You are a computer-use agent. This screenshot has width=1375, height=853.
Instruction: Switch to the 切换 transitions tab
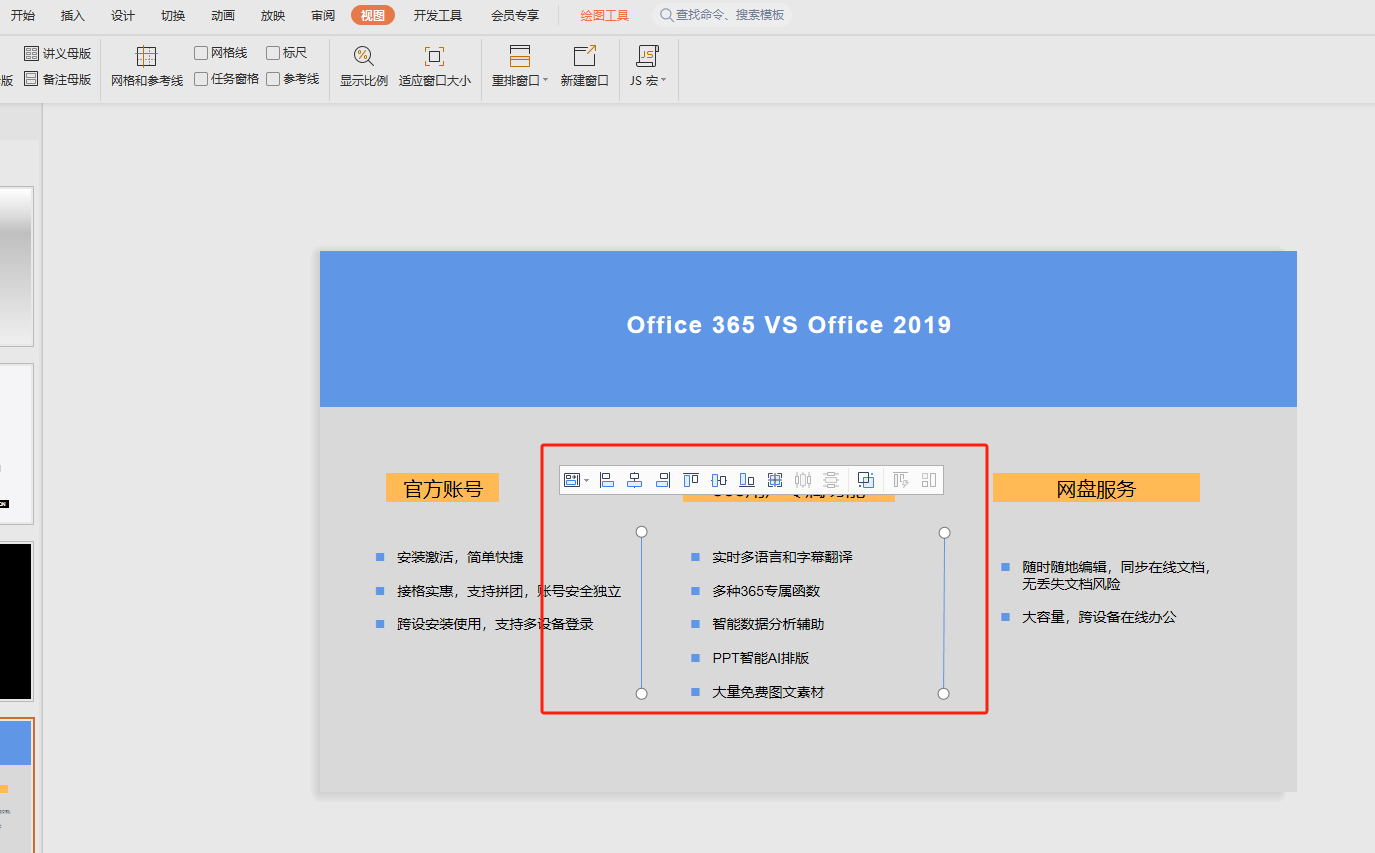(173, 15)
